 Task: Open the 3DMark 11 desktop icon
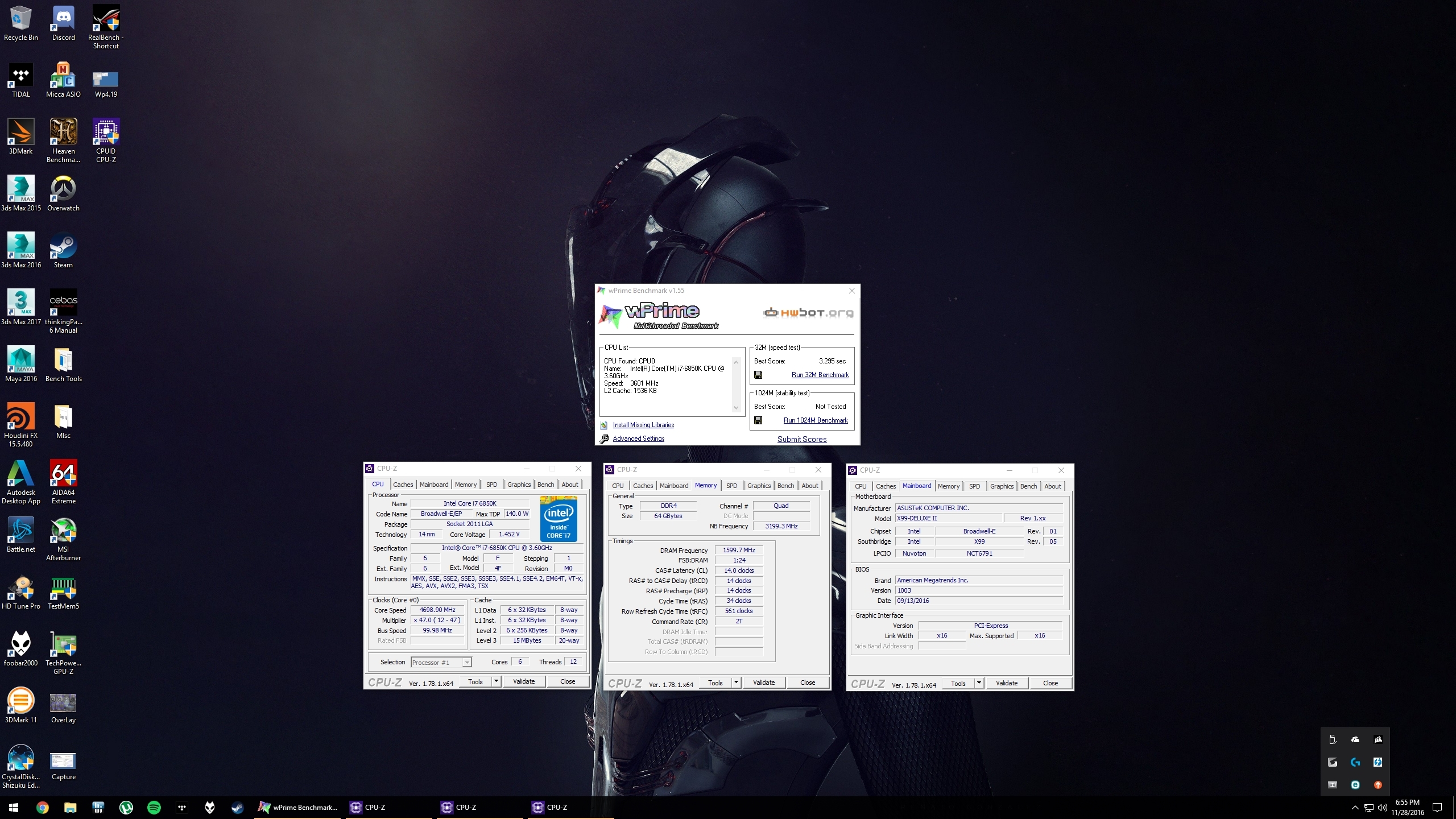click(x=21, y=706)
